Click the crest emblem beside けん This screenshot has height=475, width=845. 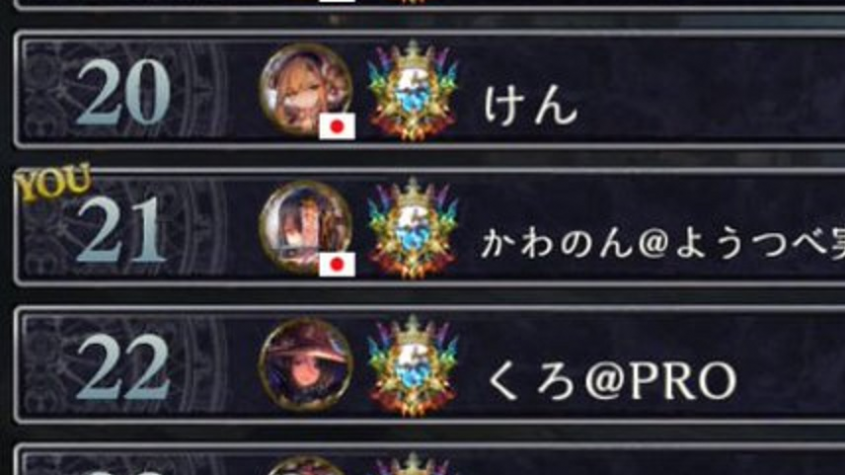coord(412,90)
